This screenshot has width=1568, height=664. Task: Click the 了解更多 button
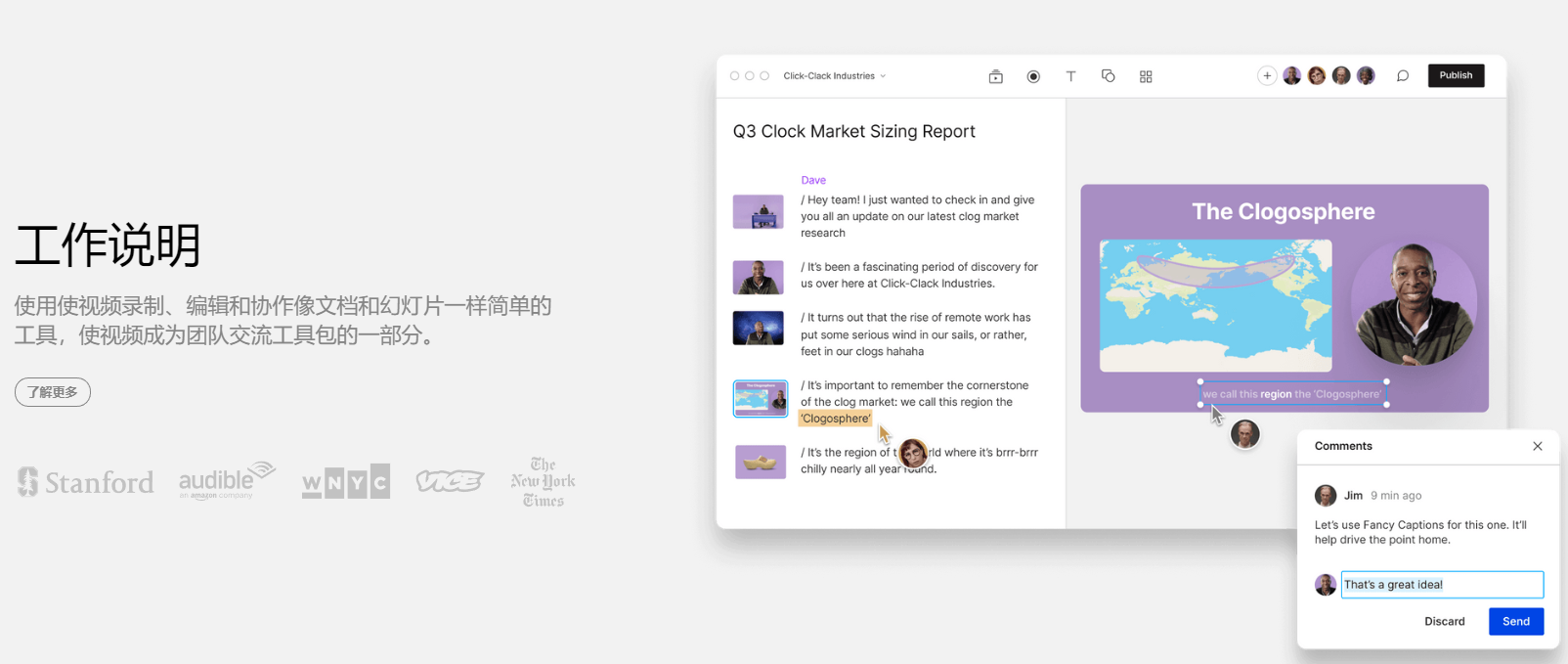53,392
